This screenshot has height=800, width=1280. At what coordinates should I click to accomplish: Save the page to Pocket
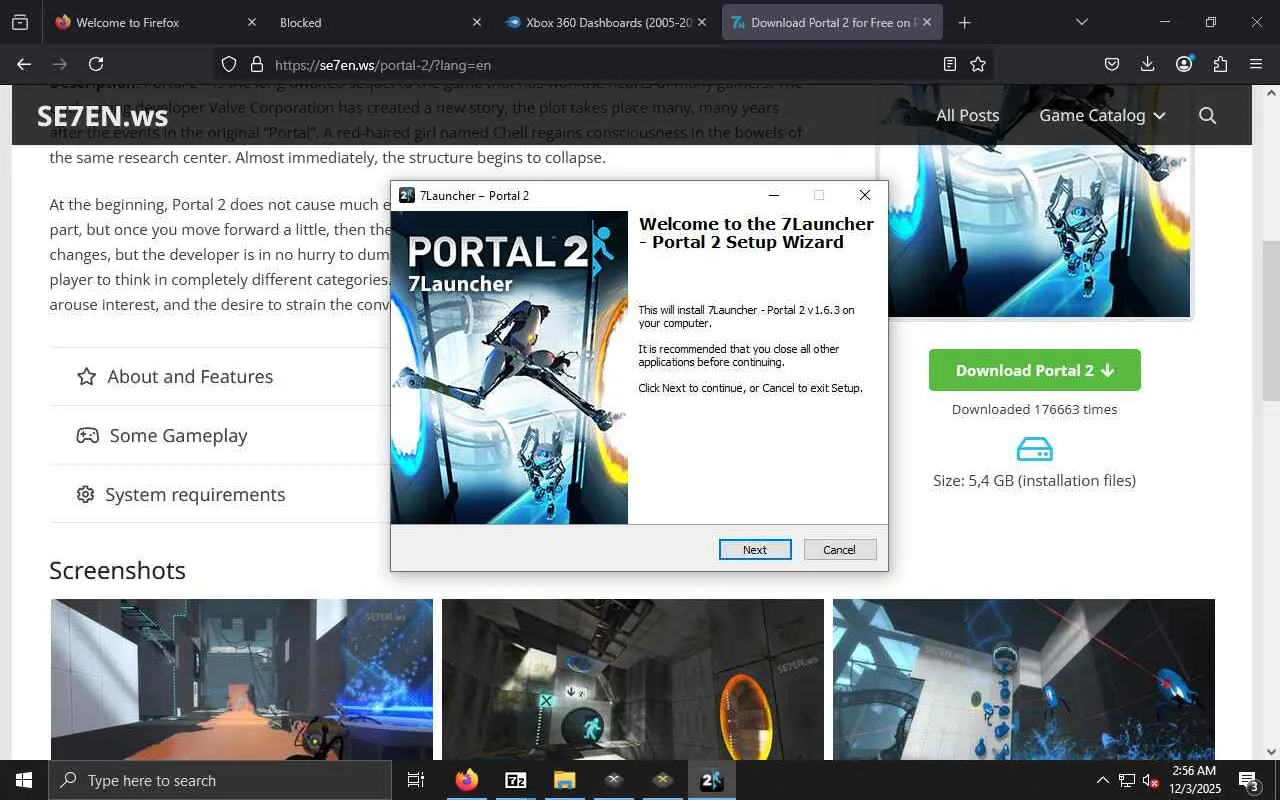(1112, 64)
